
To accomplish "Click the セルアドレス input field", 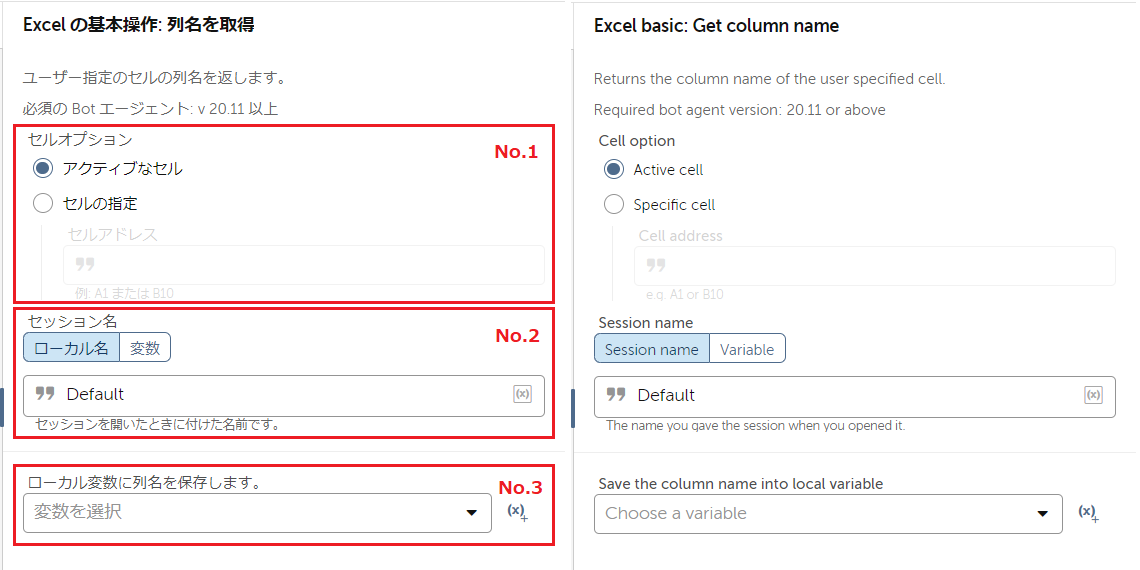I will point(304,265).
